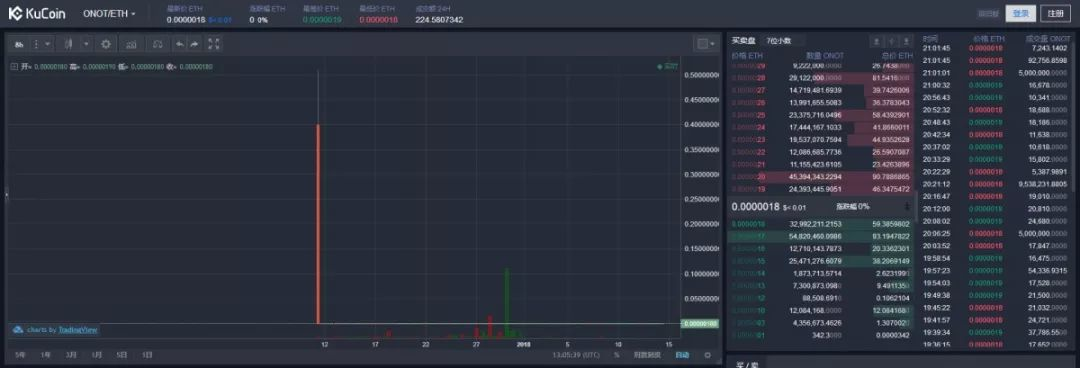Select the 5年 time range
The height and width of the screenshot is (368, 1080).
point(21,355)
